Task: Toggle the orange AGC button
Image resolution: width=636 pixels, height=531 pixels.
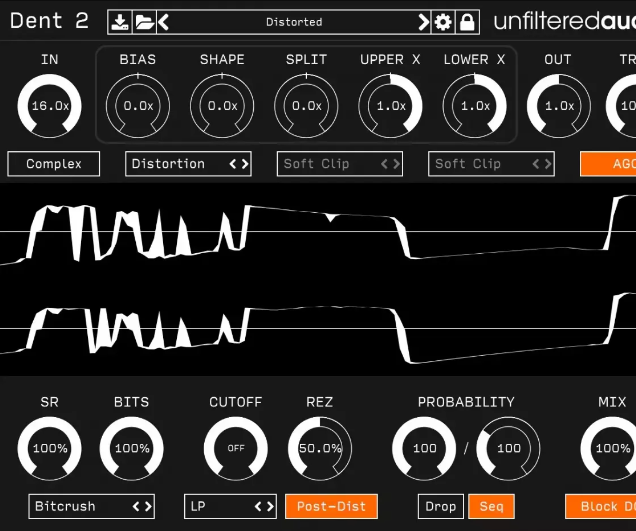Action: (608, 164)
